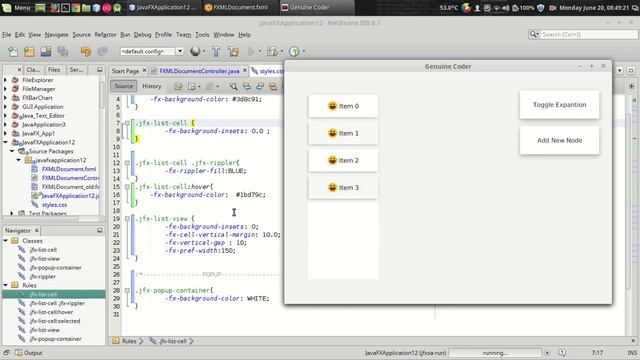Image resolution: width=640 pixels, height=360 pixels.
Task: Click the Build Project hammer icon
Action: point(216,51)
